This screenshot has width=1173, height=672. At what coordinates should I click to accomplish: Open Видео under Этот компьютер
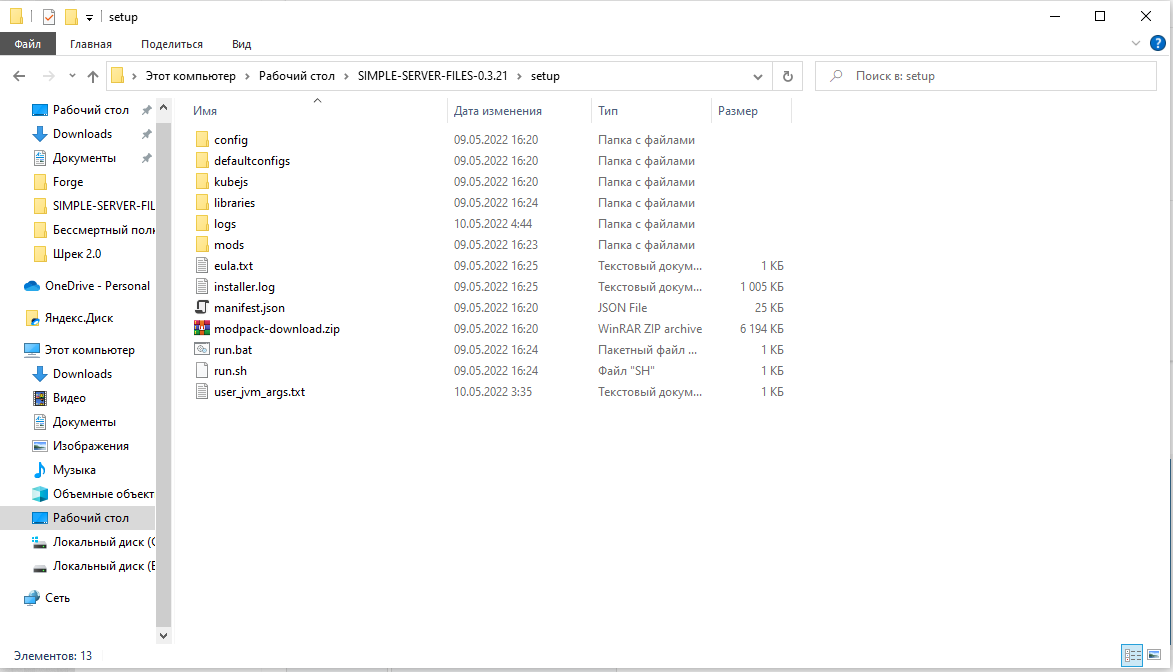point(69,398)
